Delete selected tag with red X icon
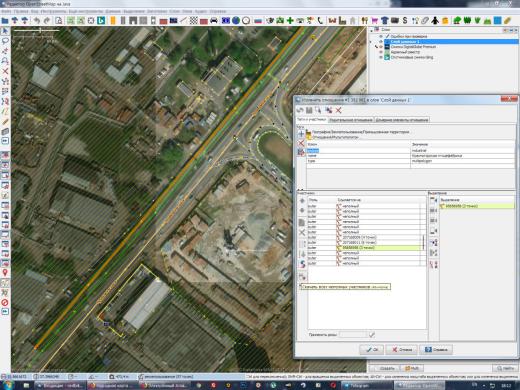 (301, 143)
